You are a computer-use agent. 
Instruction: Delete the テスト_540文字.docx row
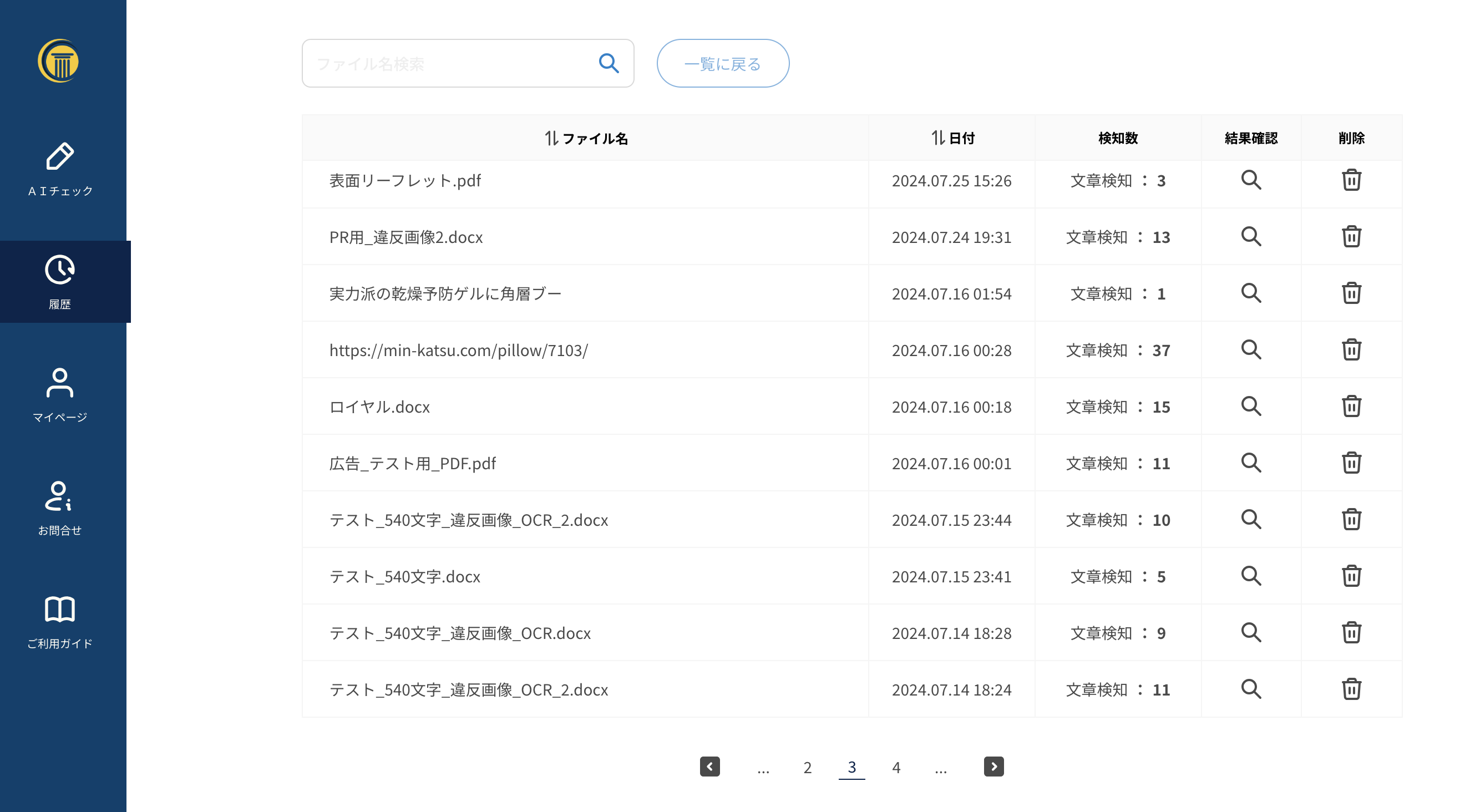click(1351, 576)
